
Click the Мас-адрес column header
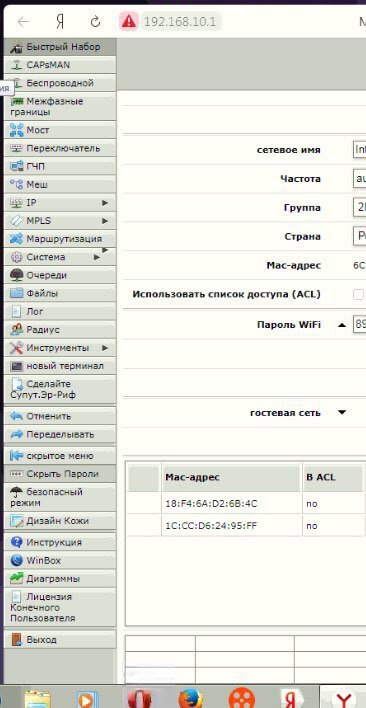tap(231, 477)
